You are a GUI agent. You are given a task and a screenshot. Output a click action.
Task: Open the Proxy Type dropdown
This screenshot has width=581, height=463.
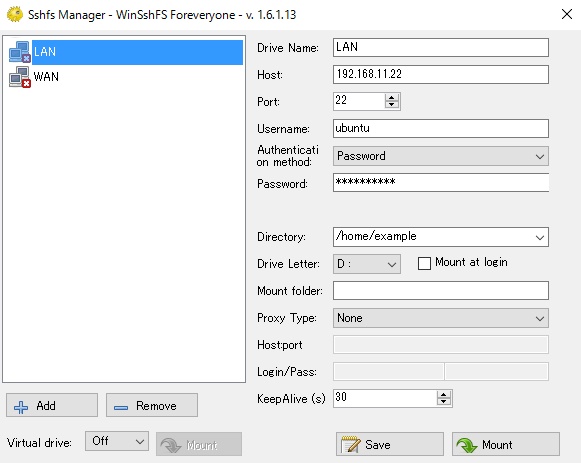pyautogui.click(x=441, y=318)
